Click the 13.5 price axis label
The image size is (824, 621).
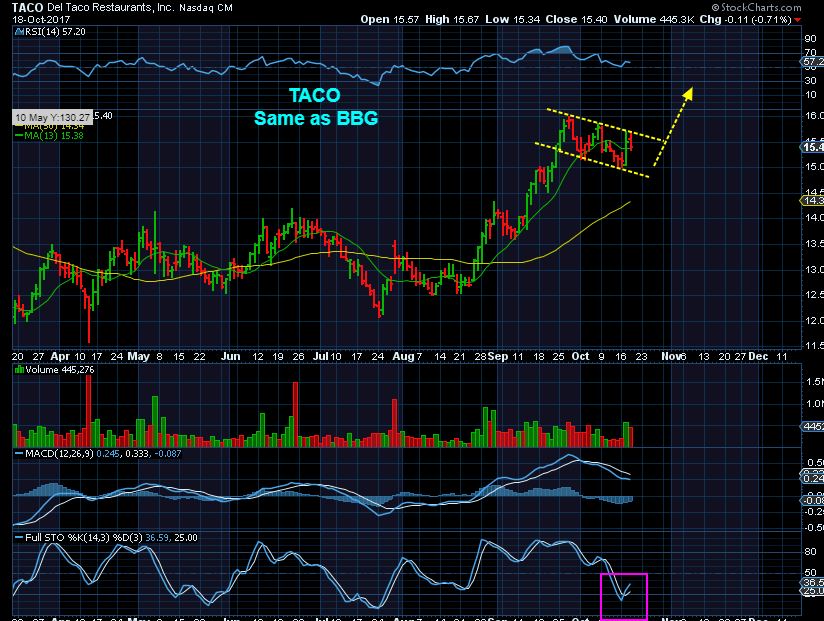click(813, 244)
